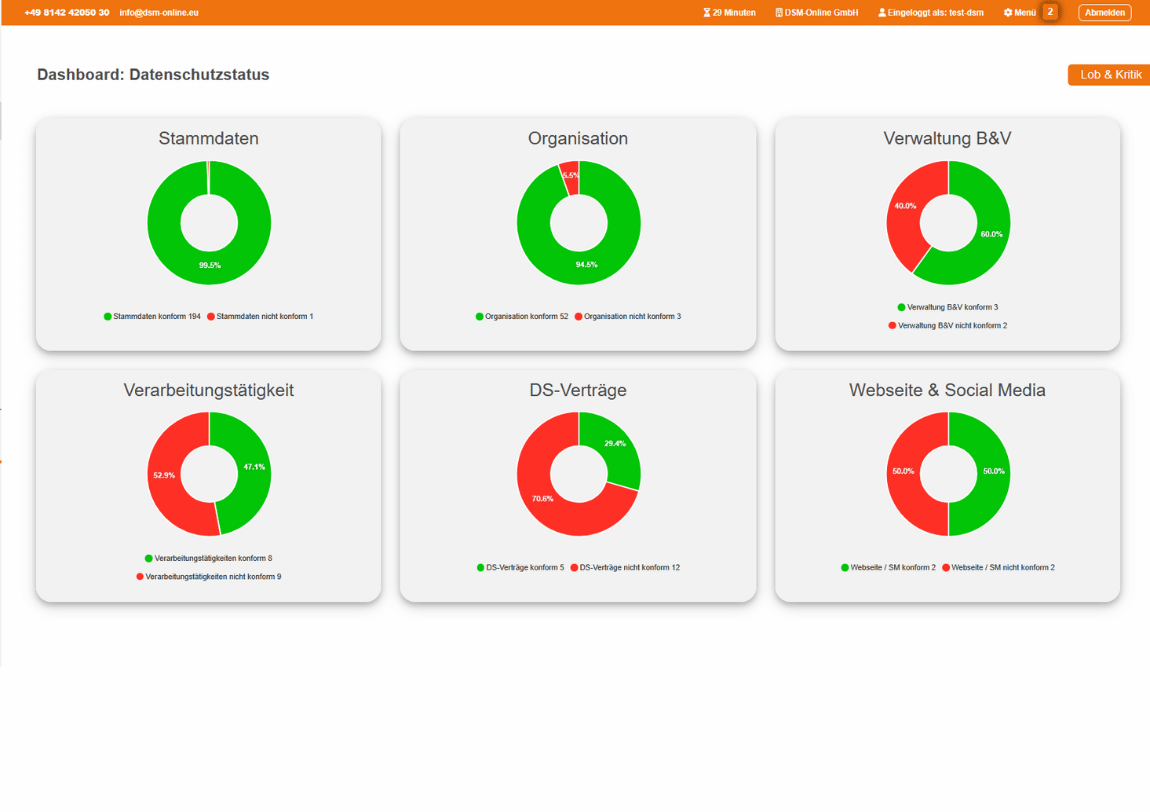Click the user icon next to test-dsm

pyautogui.click(x=880, y=12)
